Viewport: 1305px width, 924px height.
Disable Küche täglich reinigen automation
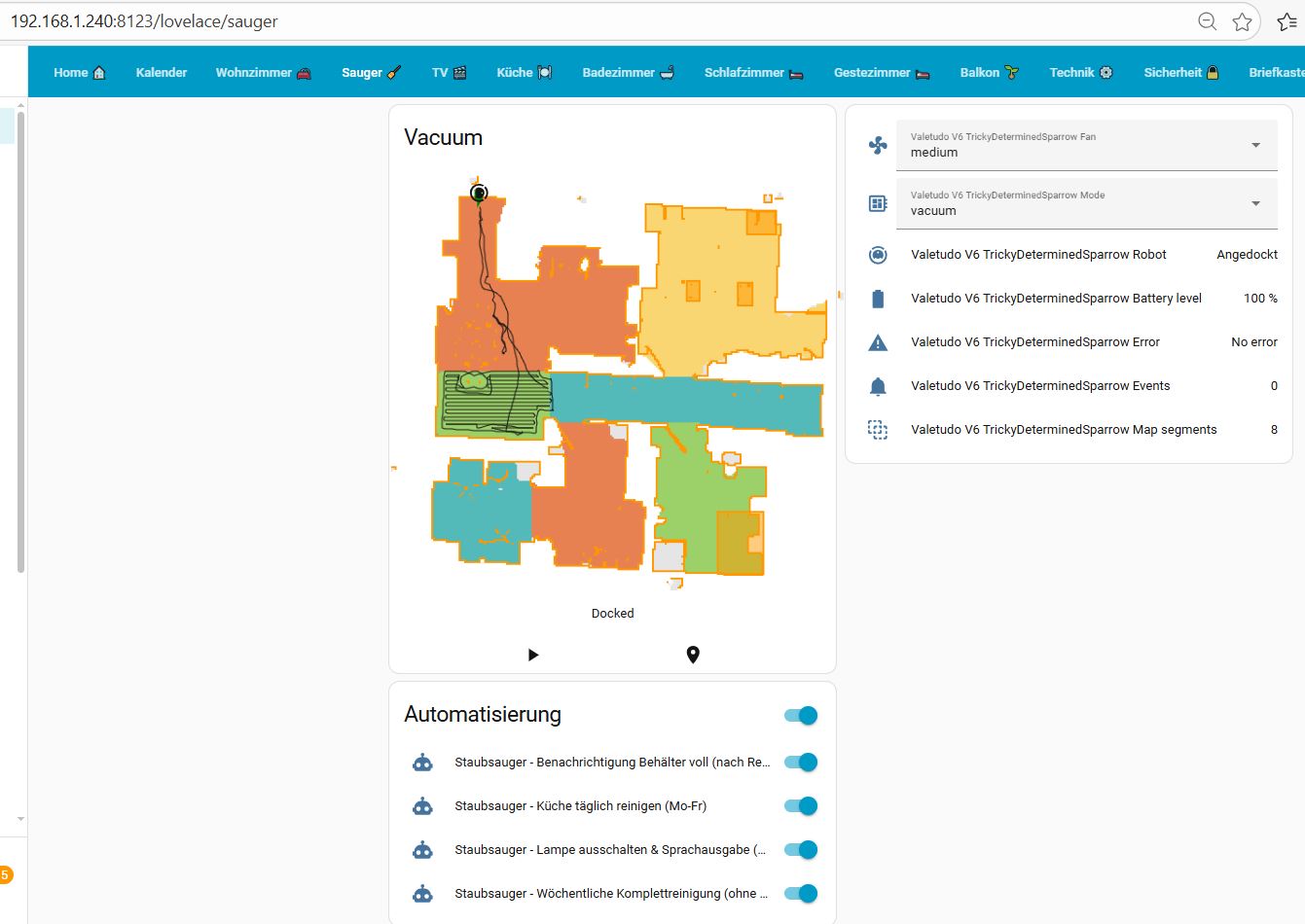tap(801, 806)
